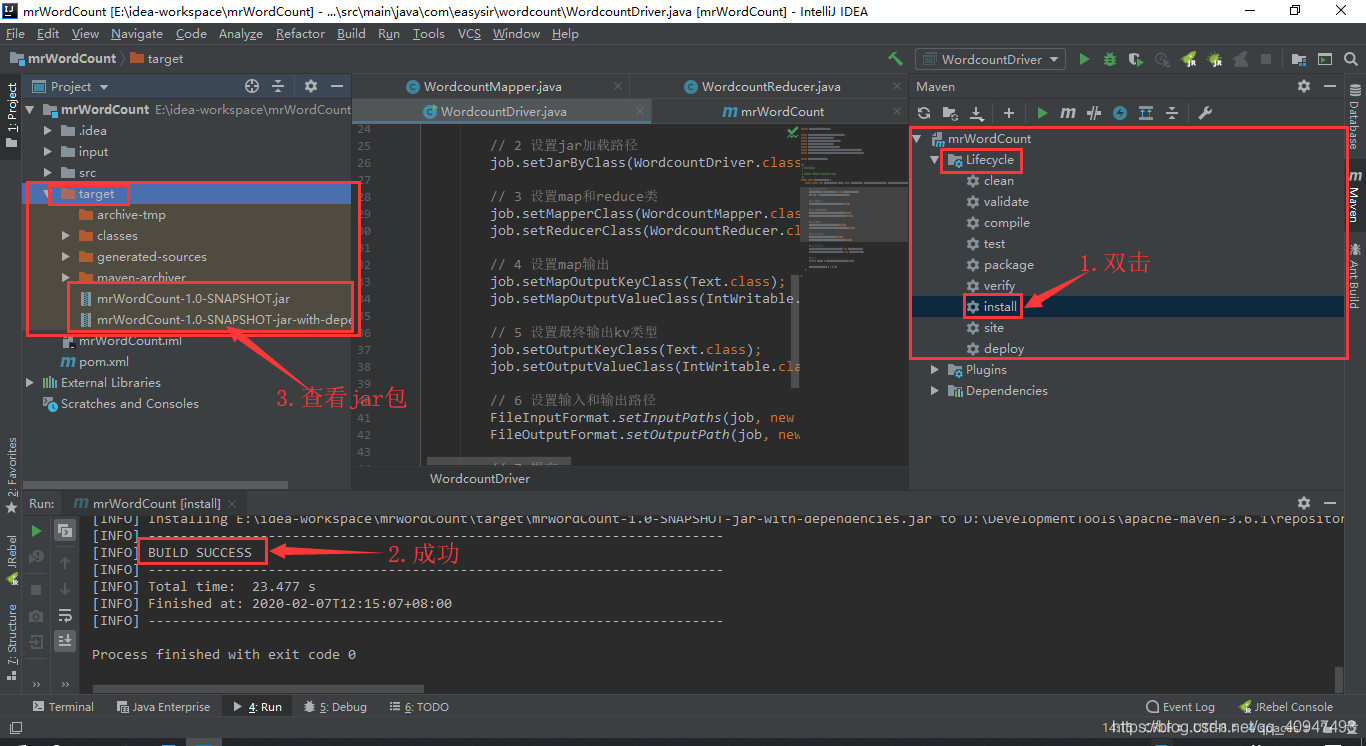Expand the .idea folder
1366x746 pixels.
tap(48, 131)
